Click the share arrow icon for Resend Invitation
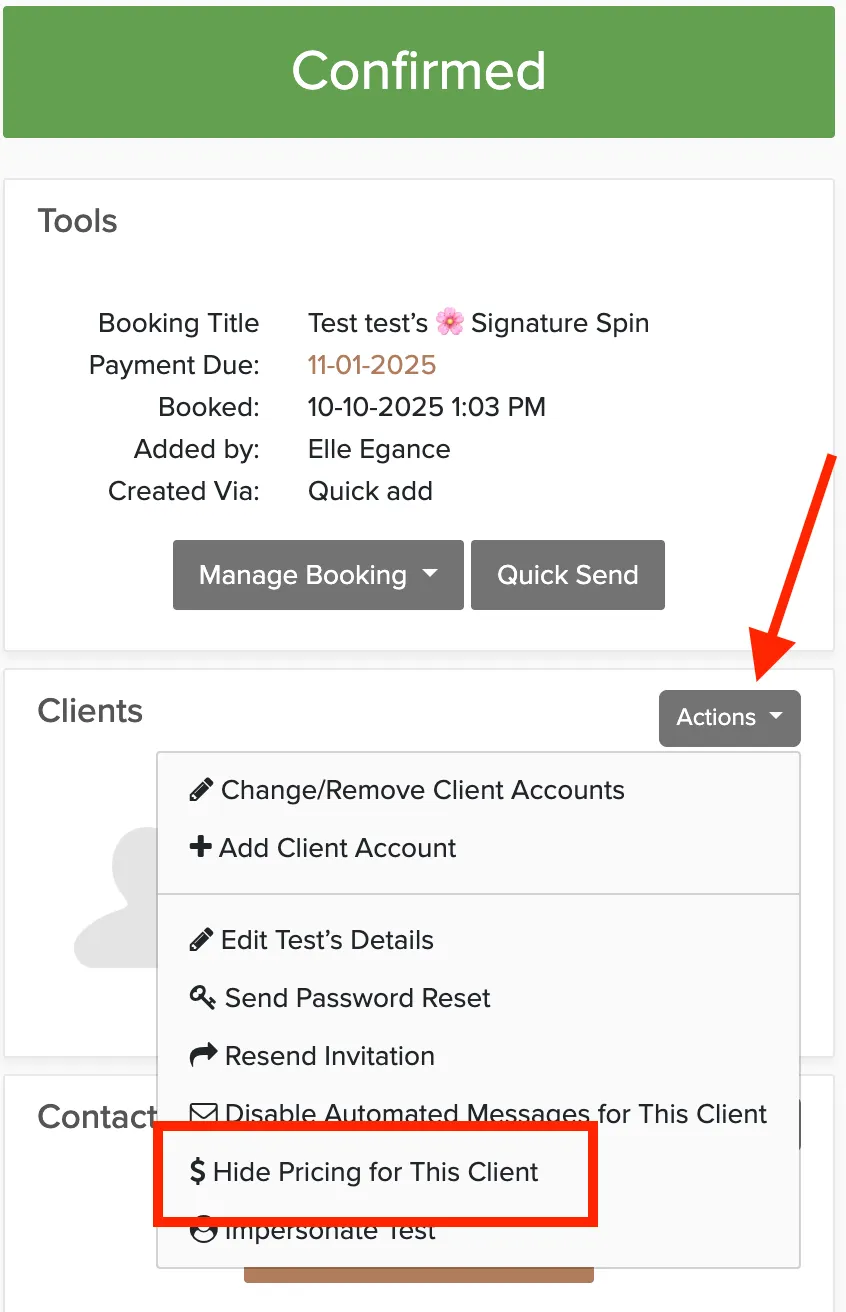 click(x=202, y=1056)
